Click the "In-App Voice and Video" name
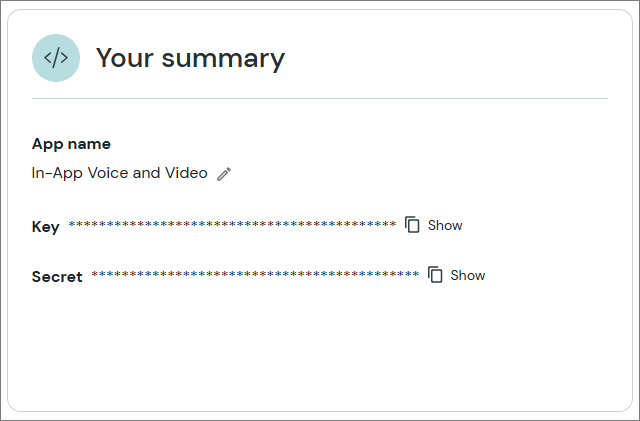Screen dimensions: 640x421 click(120, 173)
